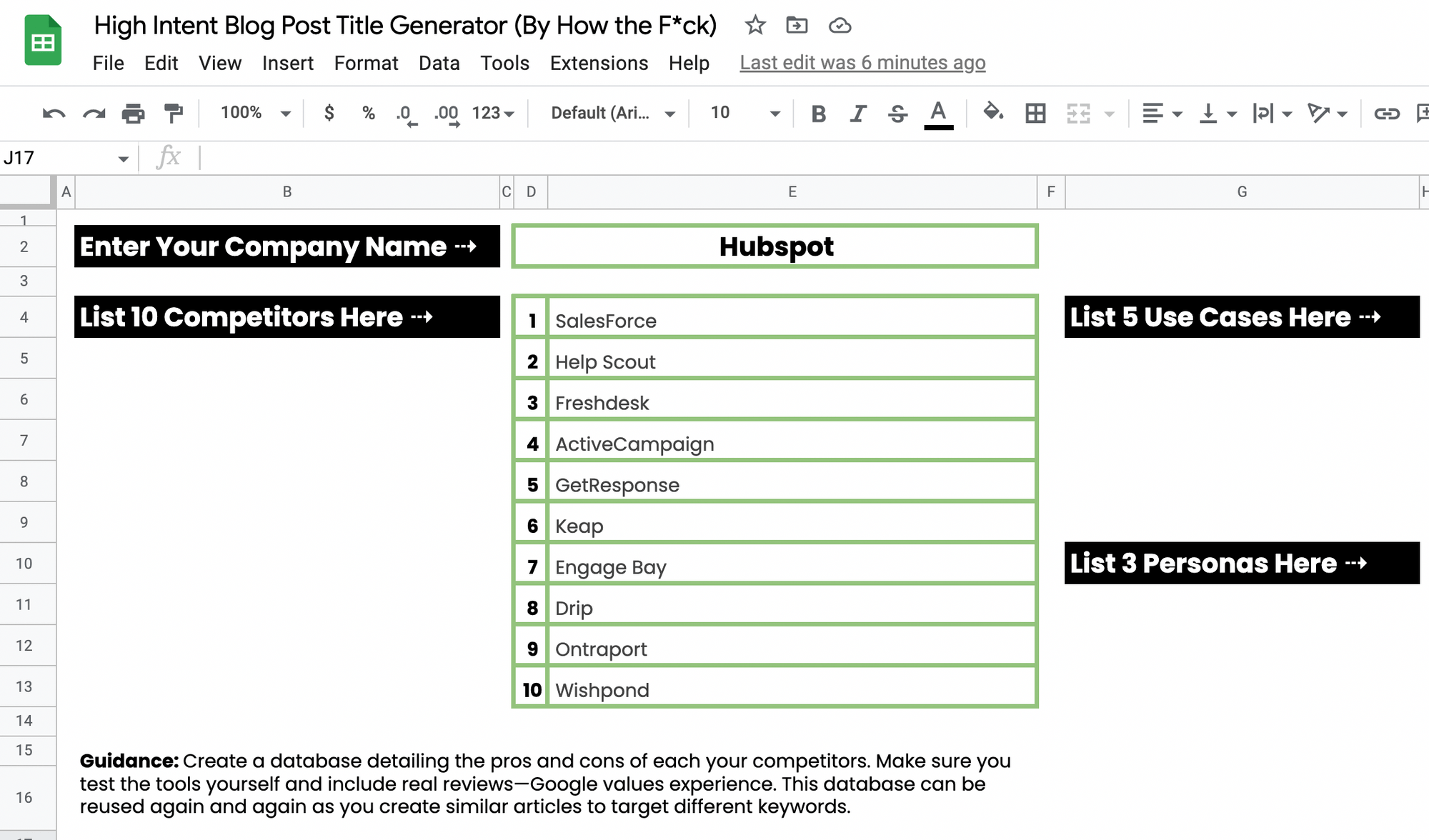The height and width of the screenshot is (840, 1429).
Task: Expand merge cells options arrow
Action: pyautogui.click(x=1109, y=114)
